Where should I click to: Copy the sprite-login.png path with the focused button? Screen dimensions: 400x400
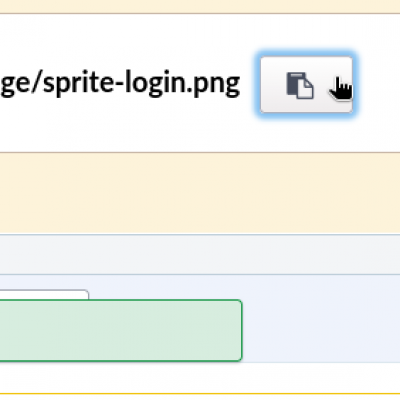point(306,85)
